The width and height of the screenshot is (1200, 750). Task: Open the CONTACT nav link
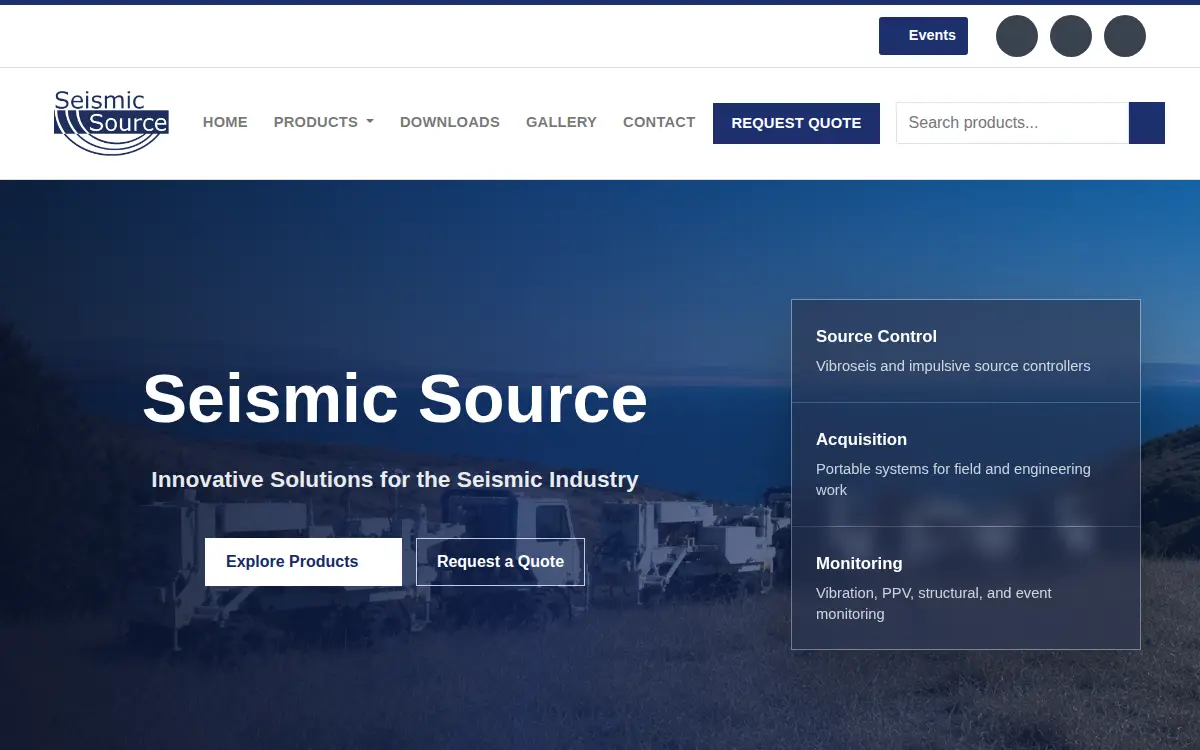[x=659, y=122]
